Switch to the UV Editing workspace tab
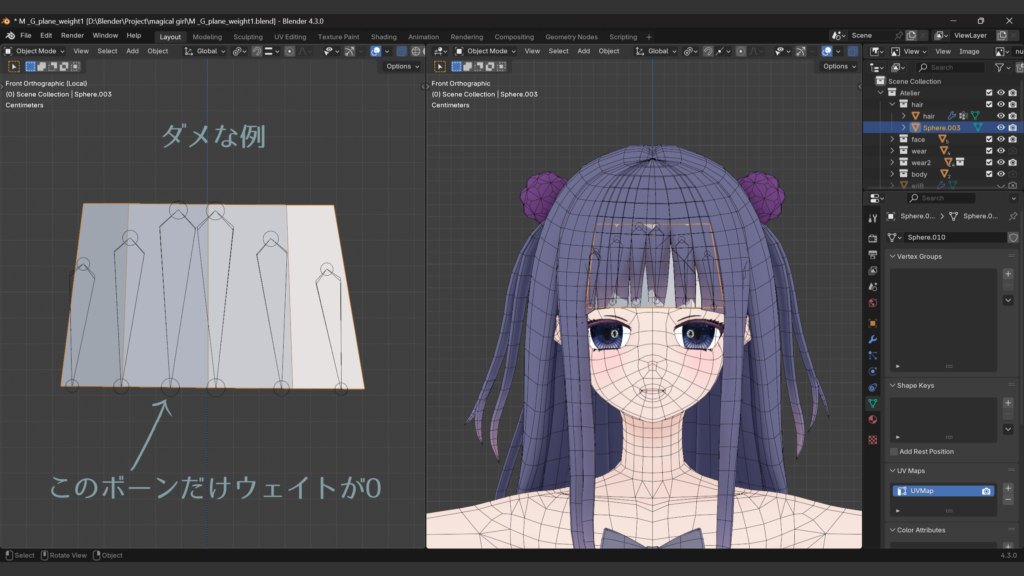 click(290, 37)
